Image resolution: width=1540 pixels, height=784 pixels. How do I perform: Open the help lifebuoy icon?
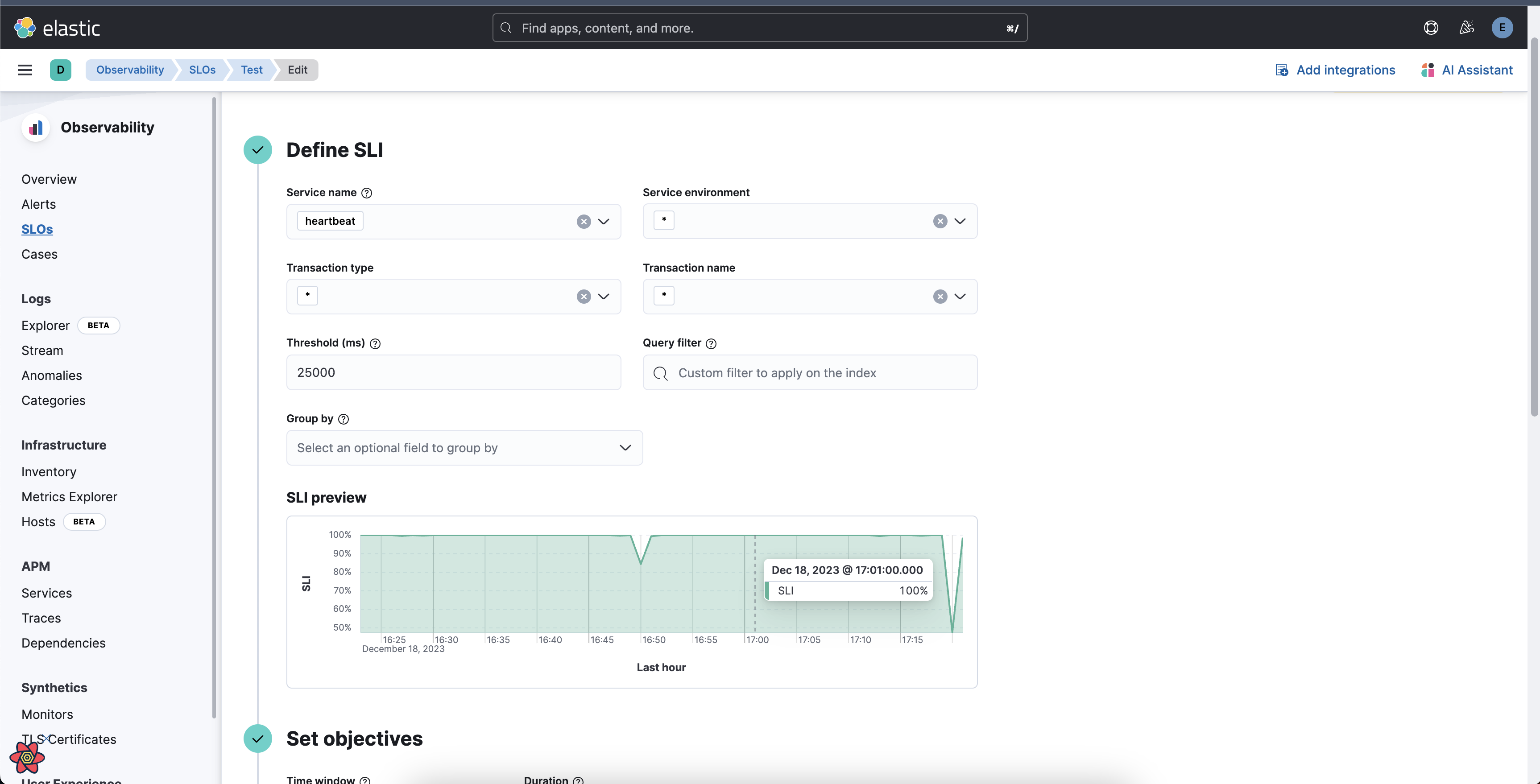tap(1431, 28)
